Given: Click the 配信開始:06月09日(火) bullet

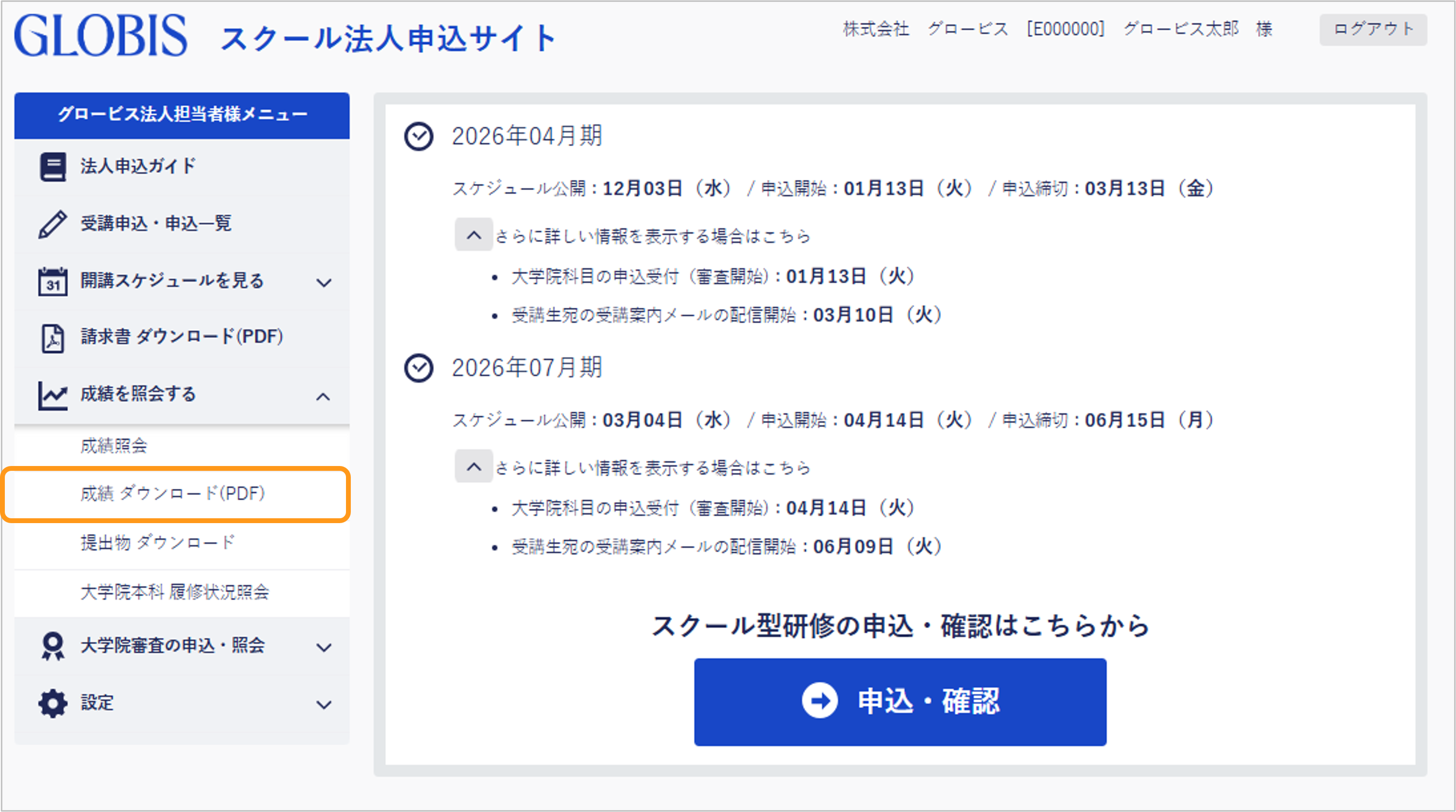Looking at the screenshot, I should click(x=726, y=547).
